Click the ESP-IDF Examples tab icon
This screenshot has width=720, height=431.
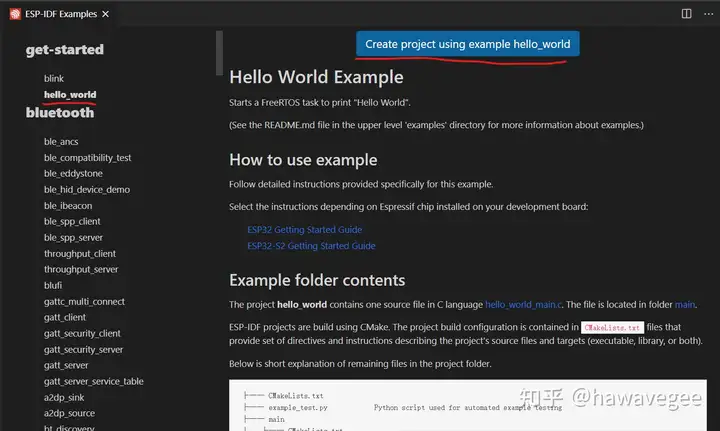(15, 14)
